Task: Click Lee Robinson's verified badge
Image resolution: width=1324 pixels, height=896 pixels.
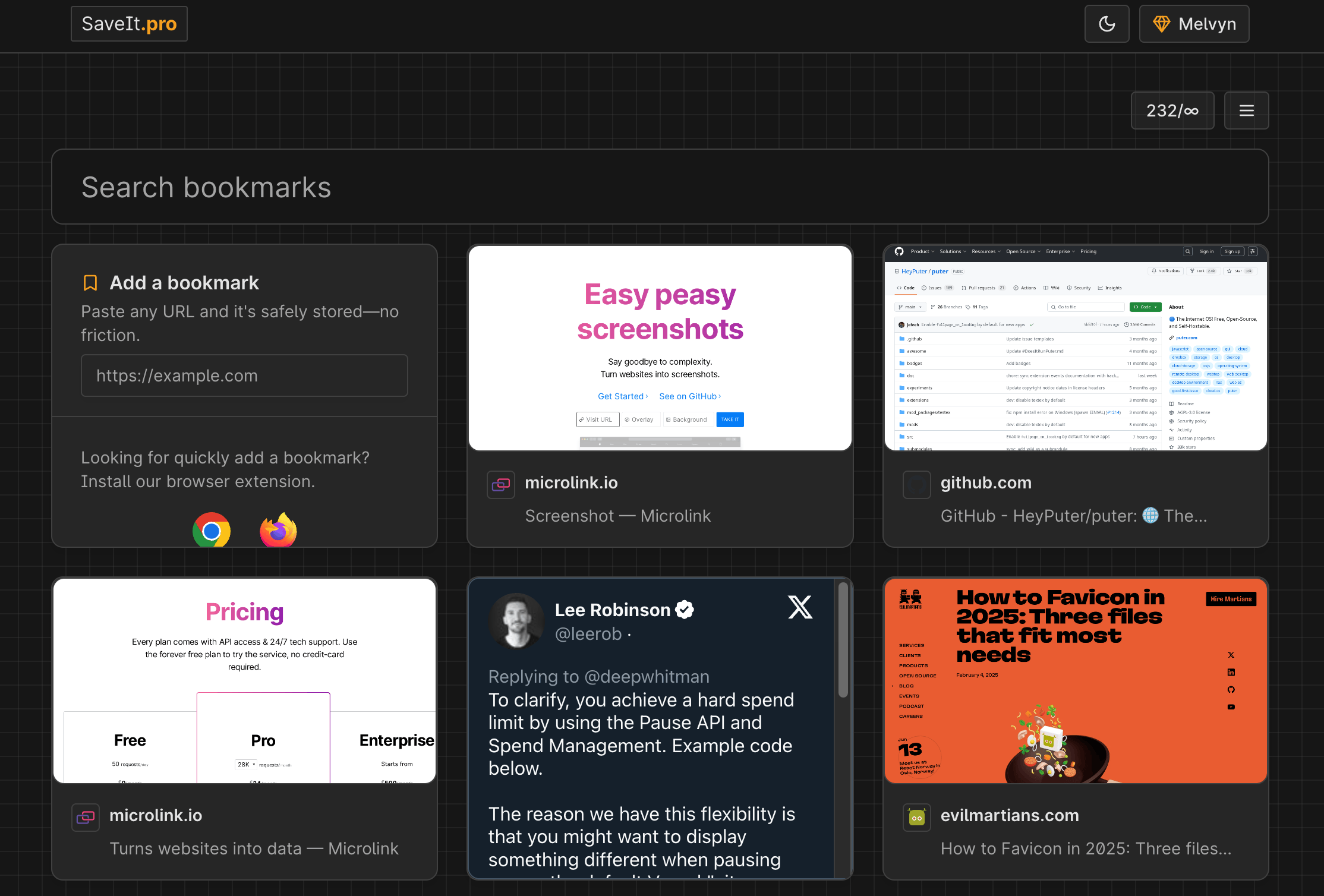Action: click(x=685, y=610)
